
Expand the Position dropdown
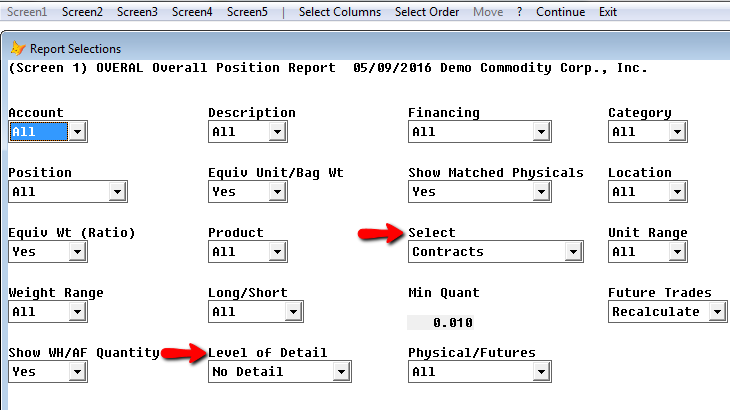click(x=117, y=192)
